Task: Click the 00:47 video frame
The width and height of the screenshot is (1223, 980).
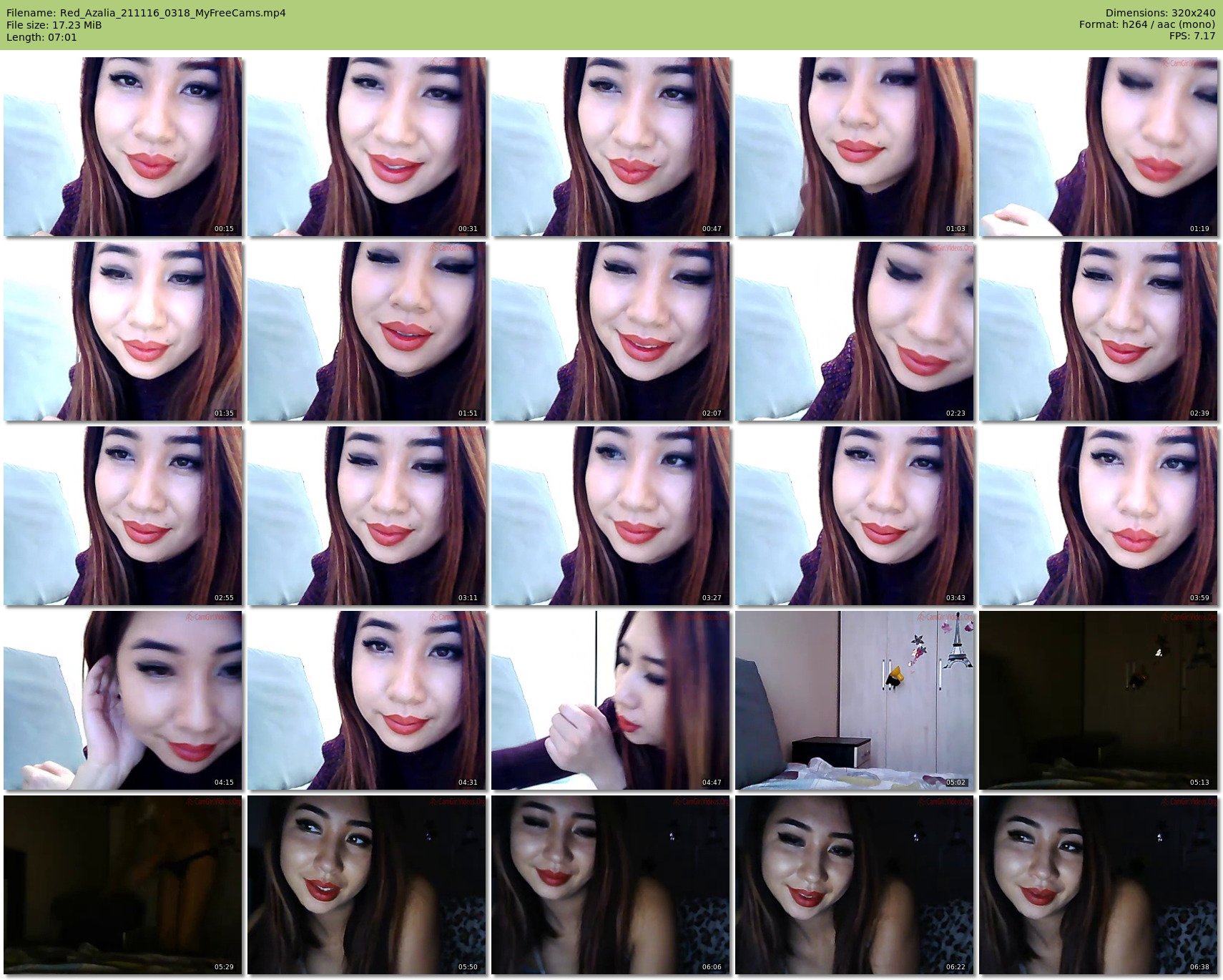Action: tap(611, 147)
